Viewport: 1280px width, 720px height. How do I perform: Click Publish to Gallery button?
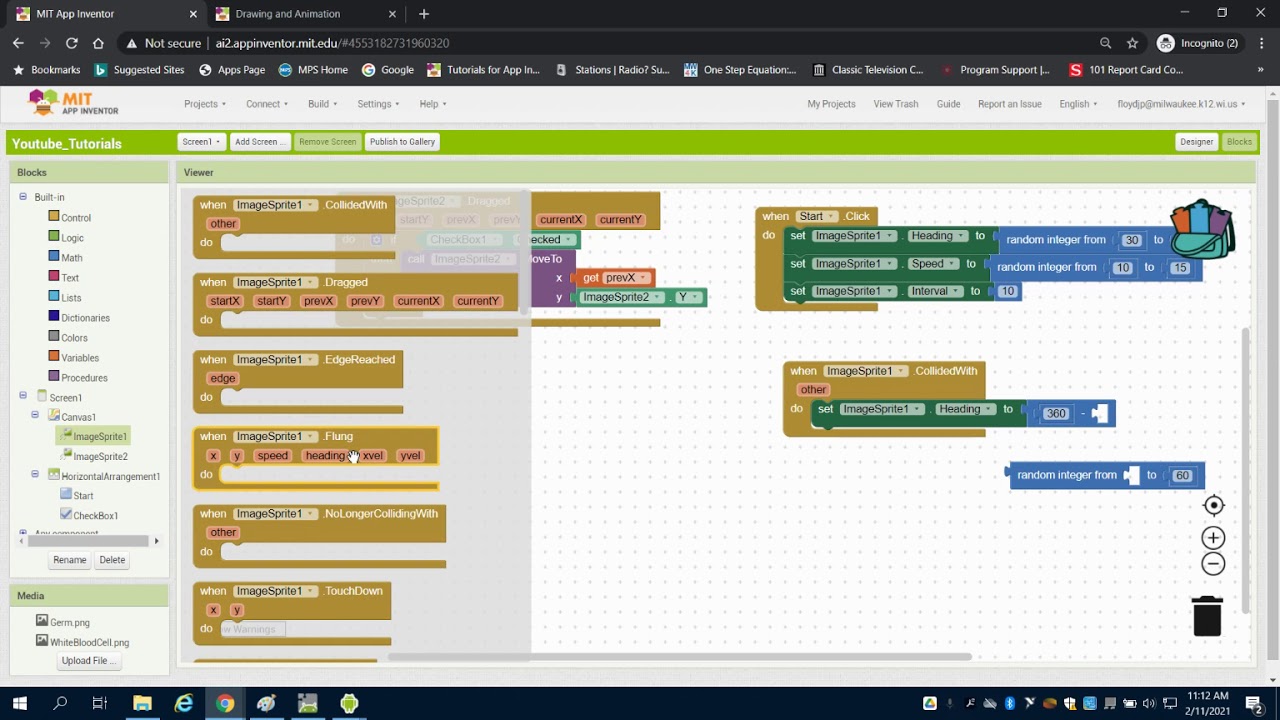click(402, 142)
